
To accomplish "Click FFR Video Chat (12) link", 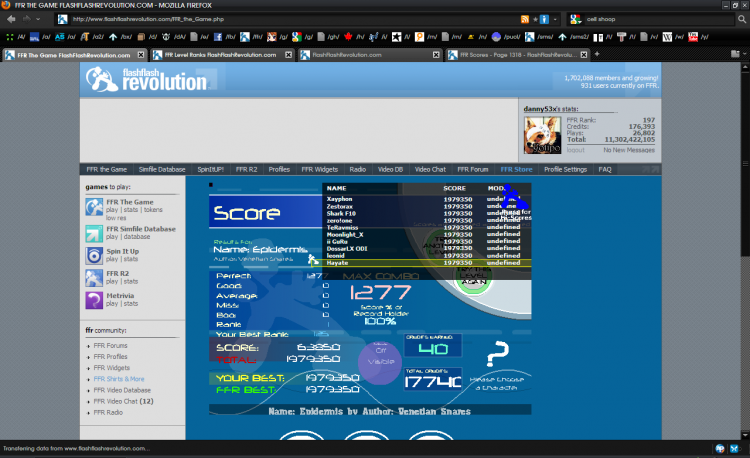I will (123, 402).
